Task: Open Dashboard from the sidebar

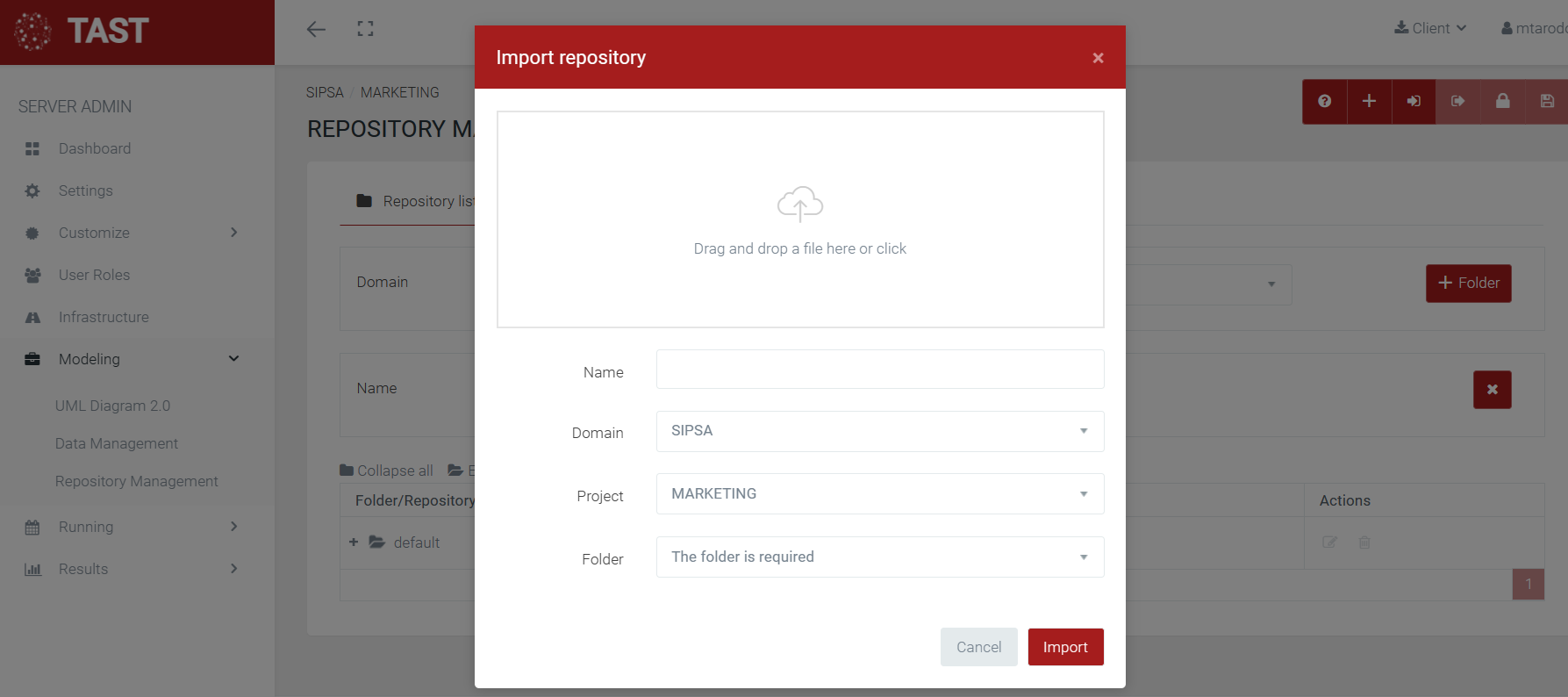Action: point(94,148)
